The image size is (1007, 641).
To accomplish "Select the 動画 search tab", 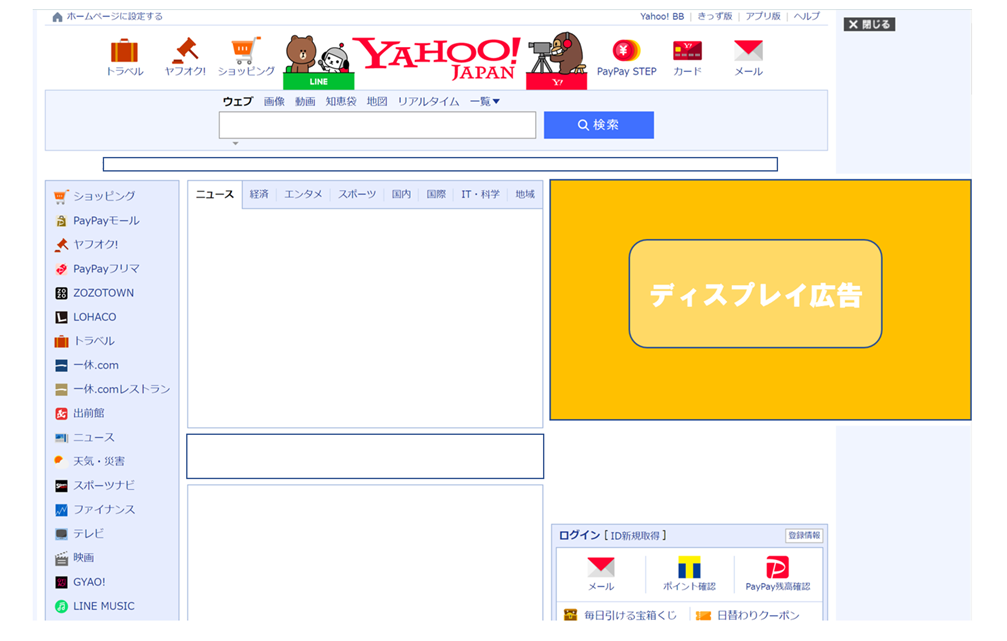I will 305,101.
